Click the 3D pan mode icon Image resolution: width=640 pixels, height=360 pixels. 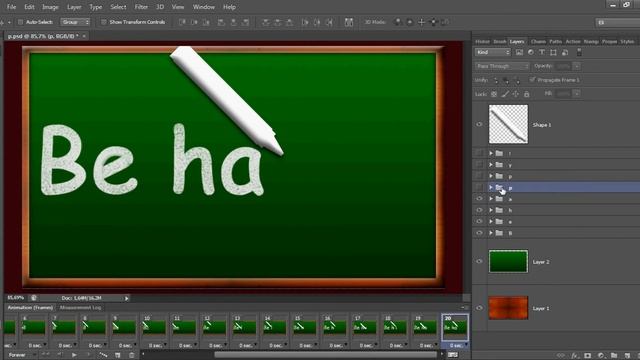click(x=421, y=22)
